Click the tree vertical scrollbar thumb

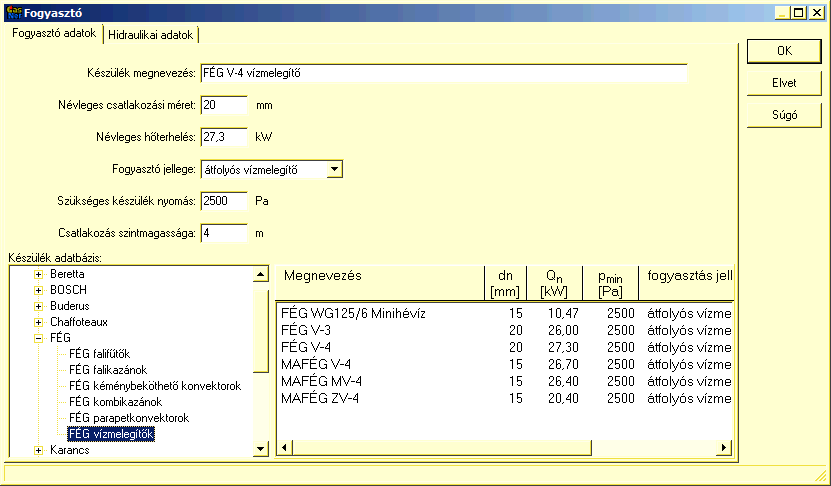pos(260,331)
